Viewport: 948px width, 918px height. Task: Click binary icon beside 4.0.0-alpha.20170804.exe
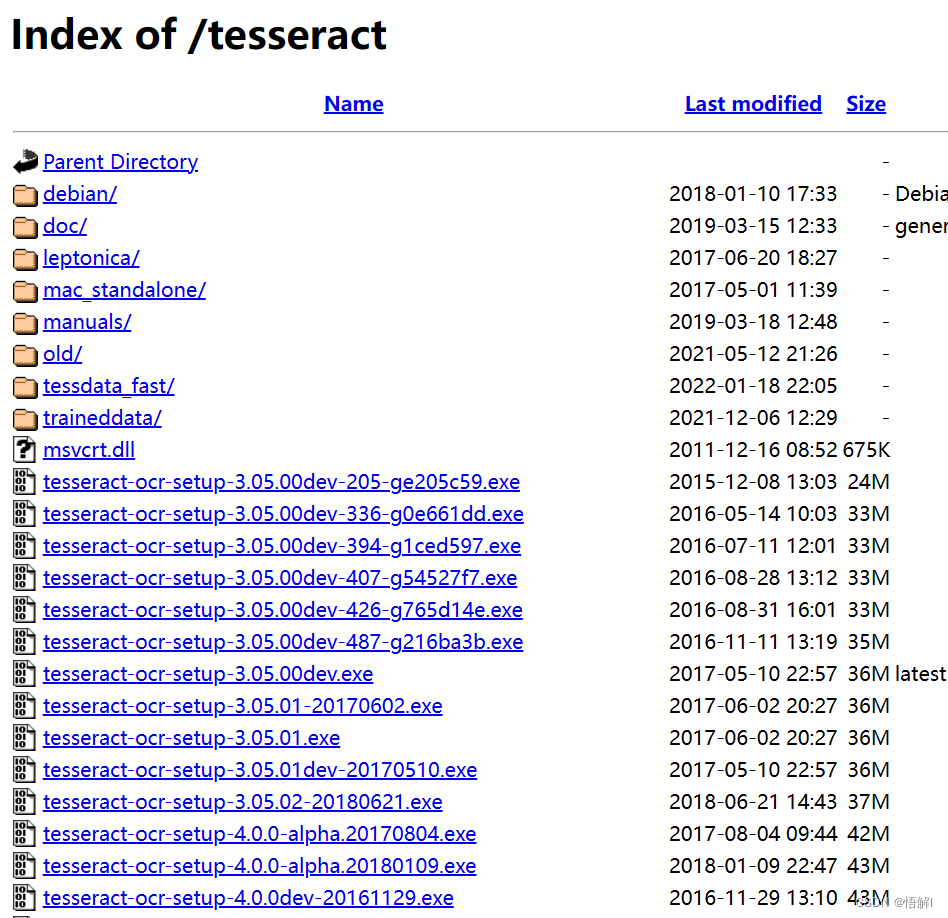point(24,835)
